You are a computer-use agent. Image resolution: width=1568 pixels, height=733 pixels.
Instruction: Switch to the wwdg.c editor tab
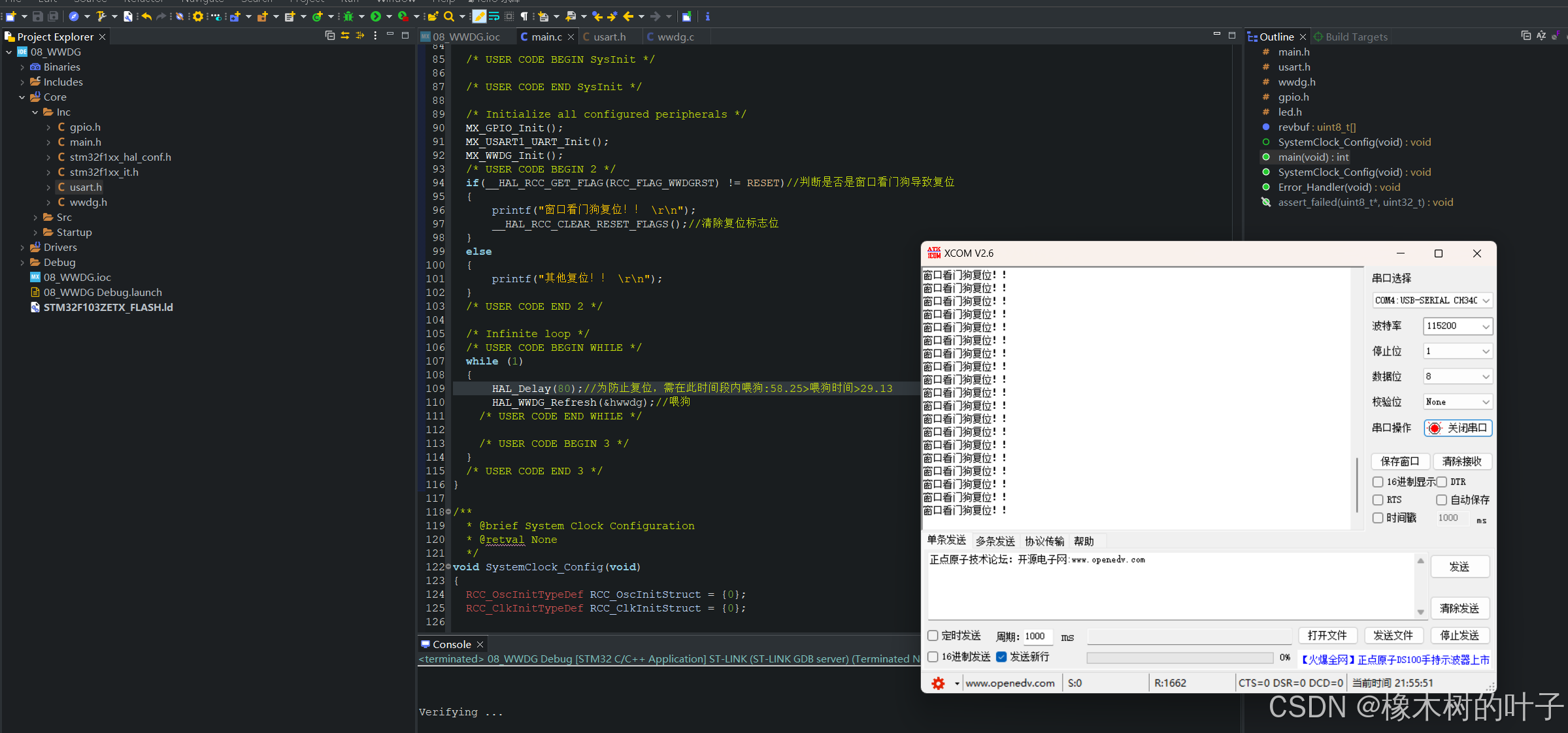675,37
